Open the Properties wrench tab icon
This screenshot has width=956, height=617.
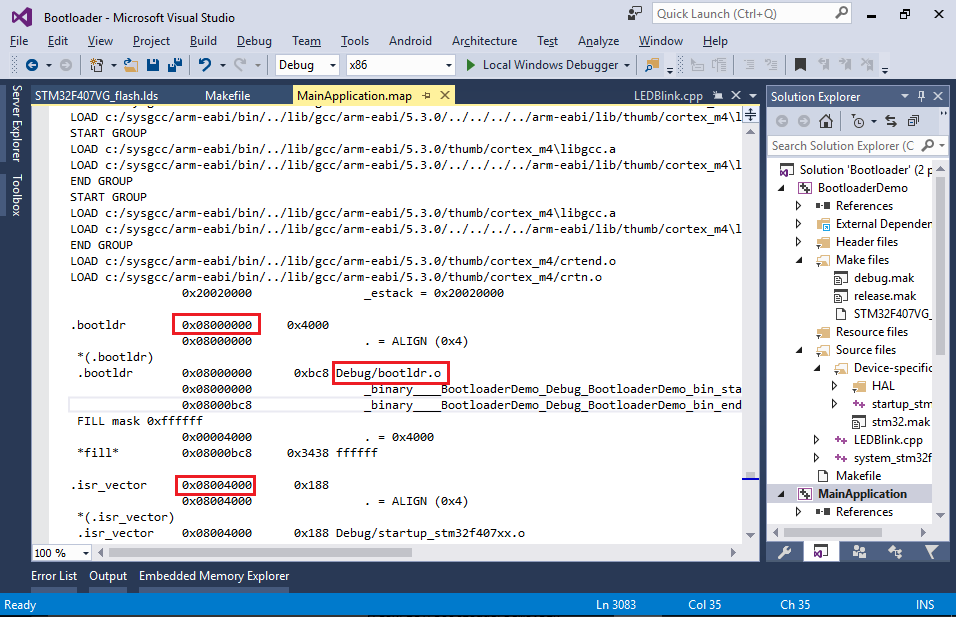[x=784, y=552]
